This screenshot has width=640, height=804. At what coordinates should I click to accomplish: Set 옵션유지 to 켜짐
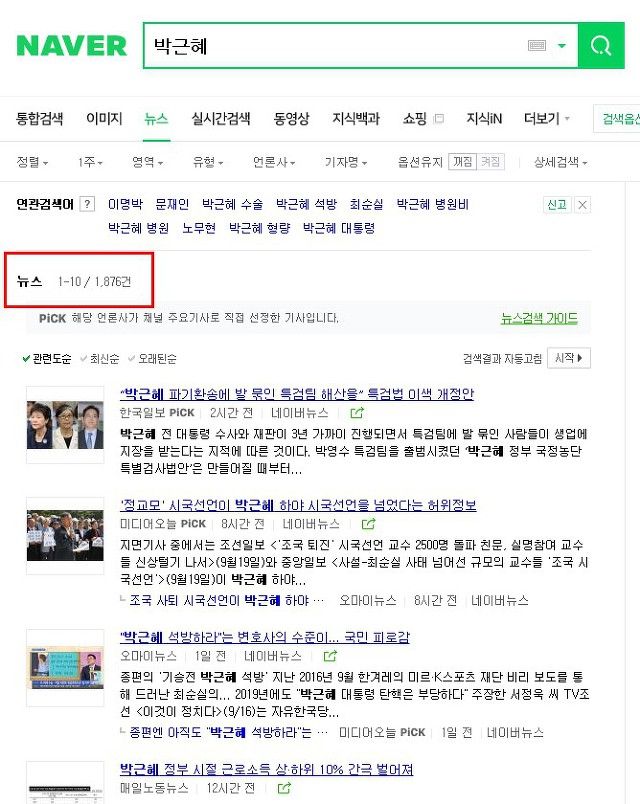[x=490, y=162]
